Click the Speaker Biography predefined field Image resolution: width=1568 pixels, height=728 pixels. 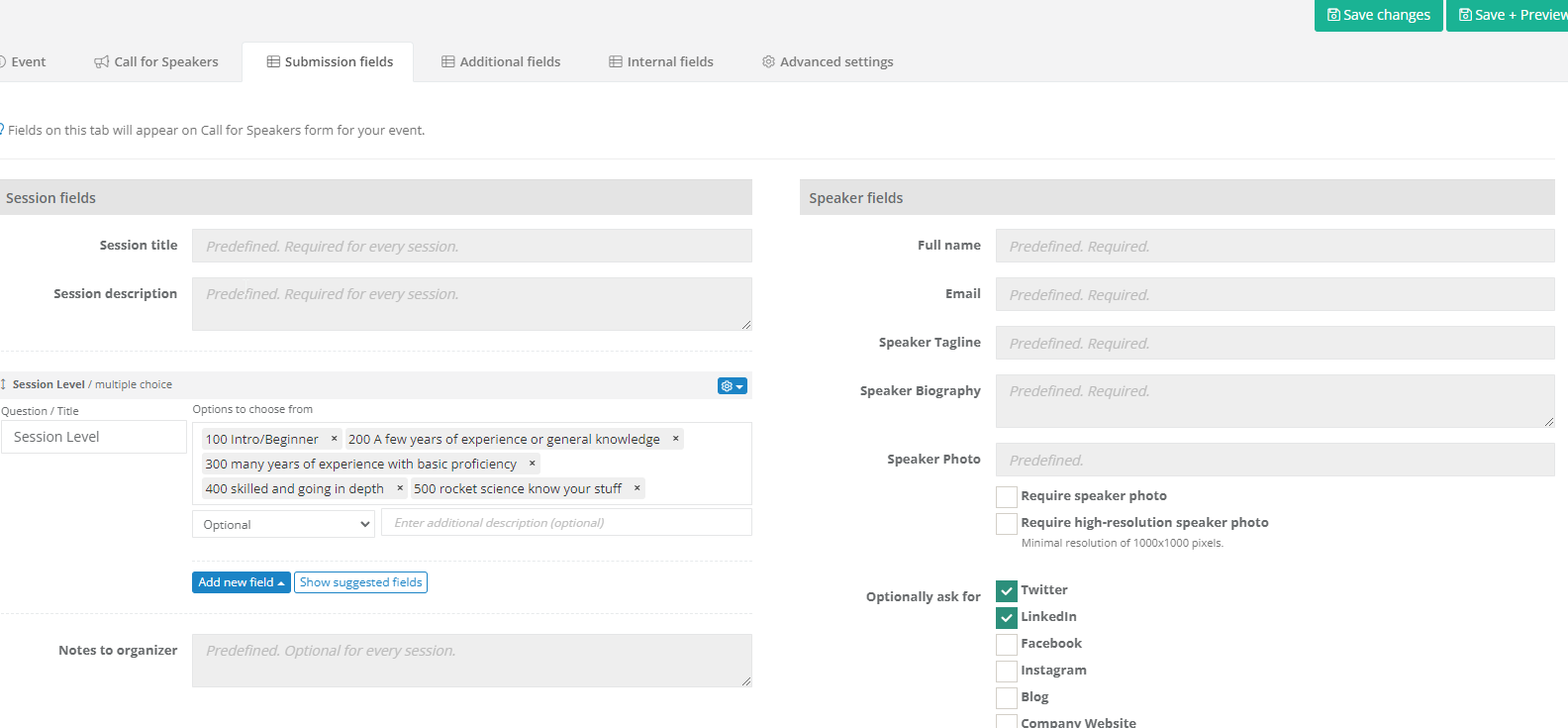[x=1275, y=401]
